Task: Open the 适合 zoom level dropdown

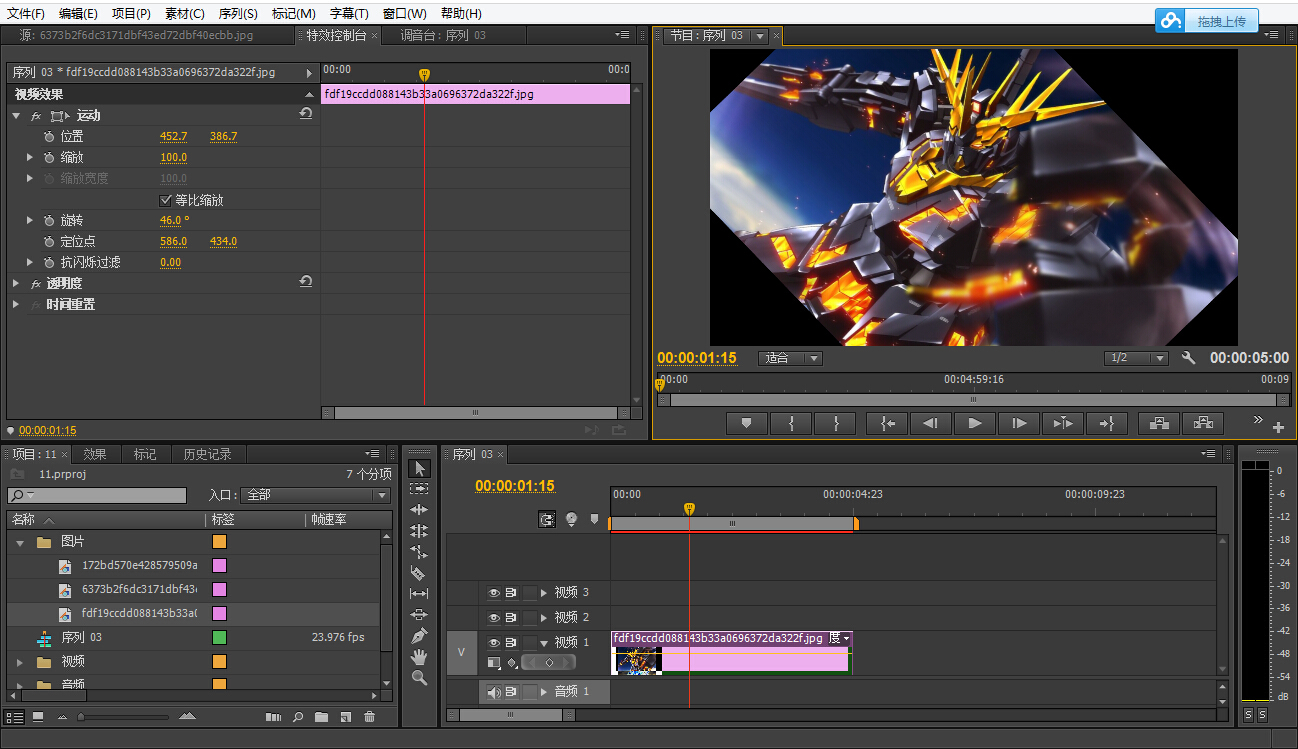Action: click(790, 358)
